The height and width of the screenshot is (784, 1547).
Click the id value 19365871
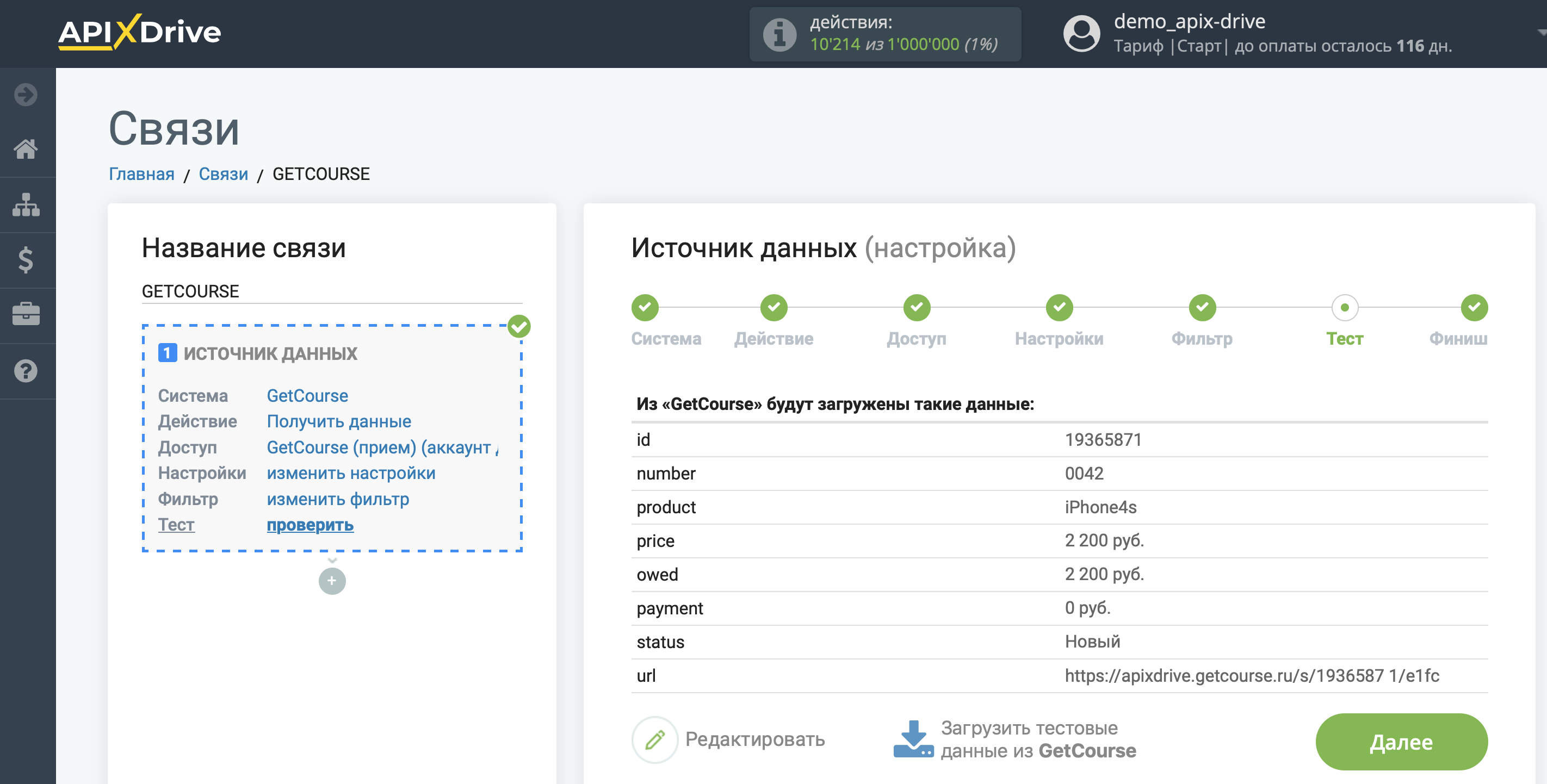(x=1103, y=440)
